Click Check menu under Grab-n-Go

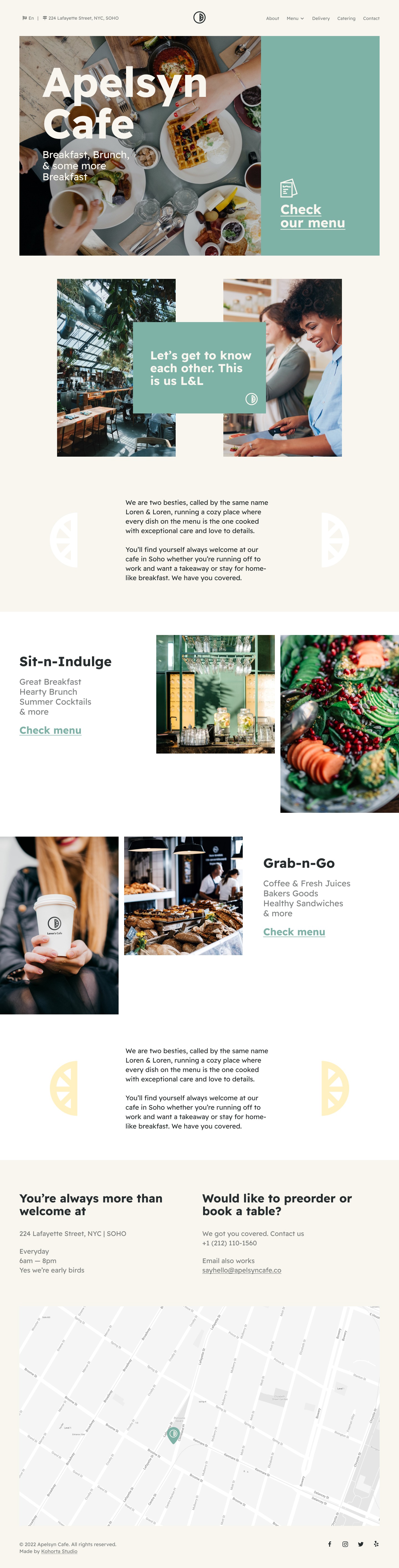click(294, 931)
